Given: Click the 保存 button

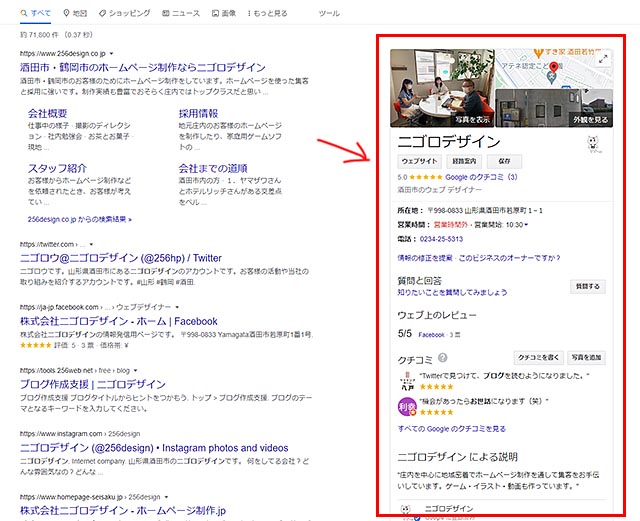Looking at the screenshot, I should 504,161.
